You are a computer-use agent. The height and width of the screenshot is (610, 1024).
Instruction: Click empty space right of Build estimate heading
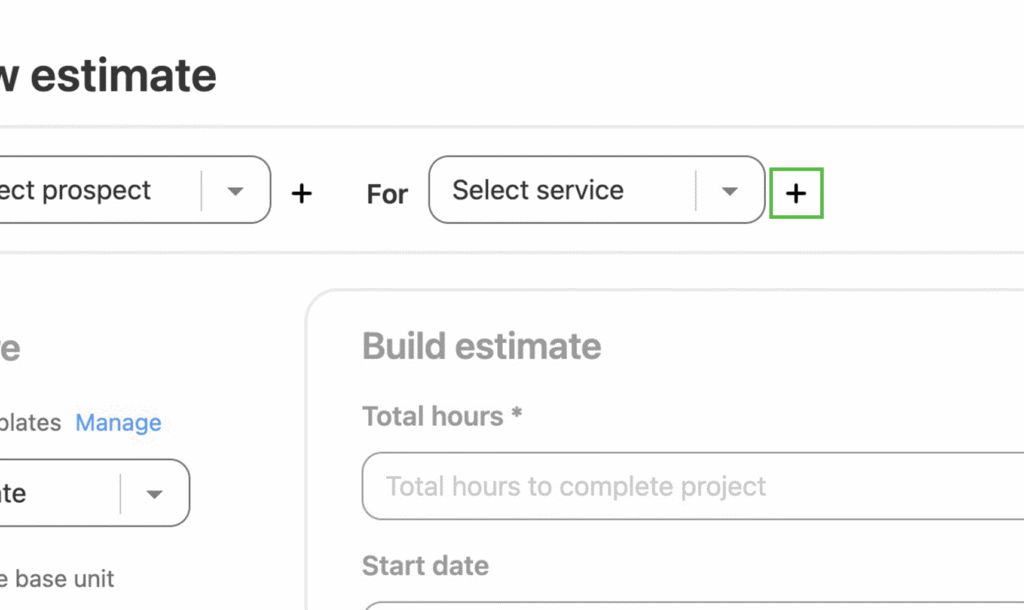(x=800, y=346)
